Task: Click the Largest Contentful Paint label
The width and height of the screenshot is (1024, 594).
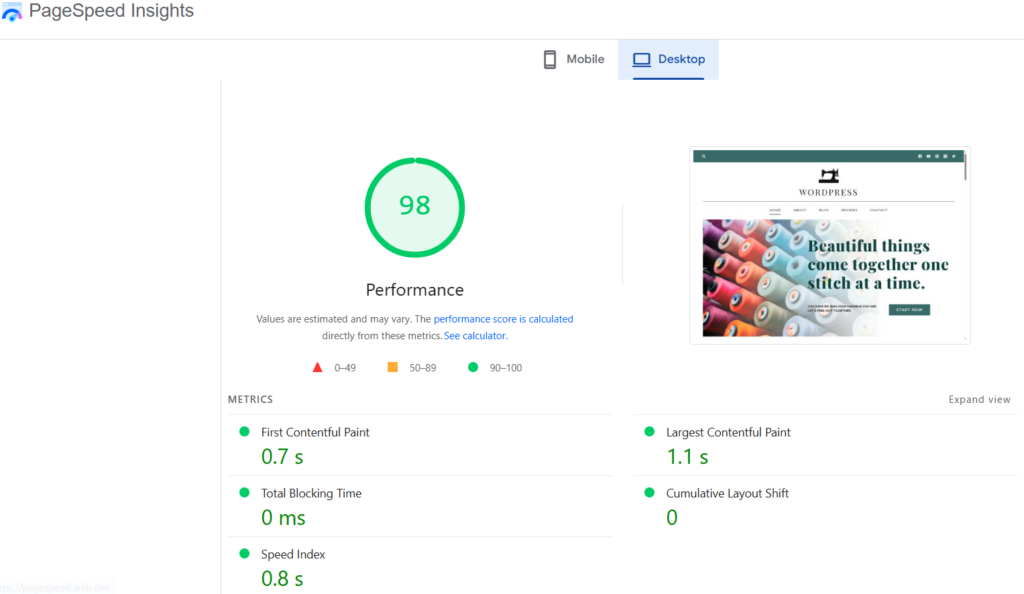Action: click(728, 432)
